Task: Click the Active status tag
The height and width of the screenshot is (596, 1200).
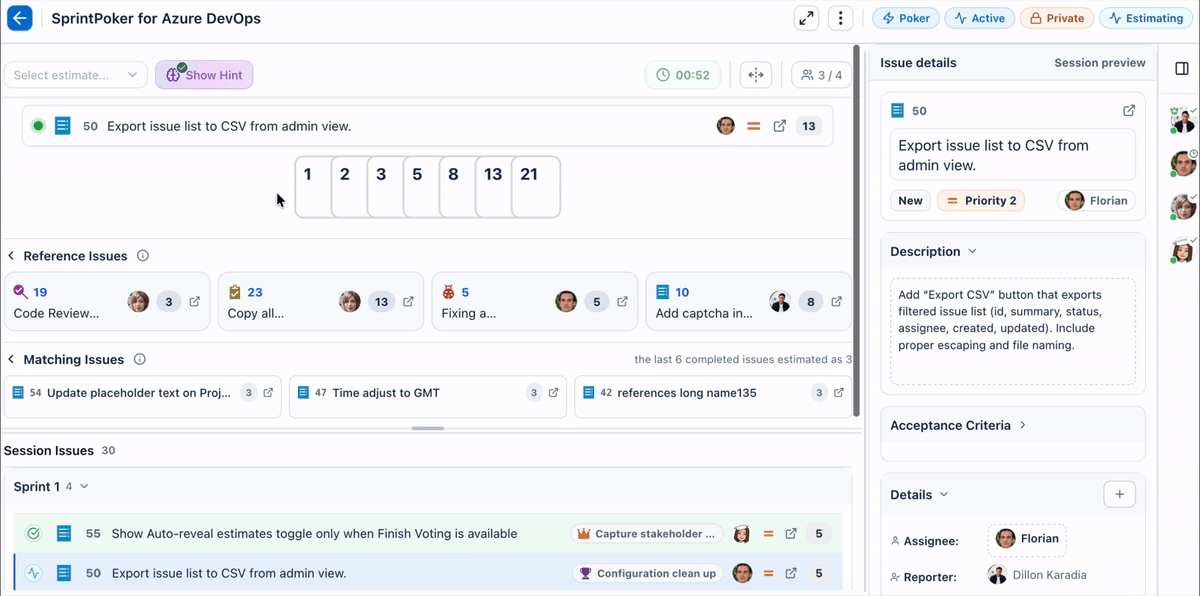Action: [980, 18]
